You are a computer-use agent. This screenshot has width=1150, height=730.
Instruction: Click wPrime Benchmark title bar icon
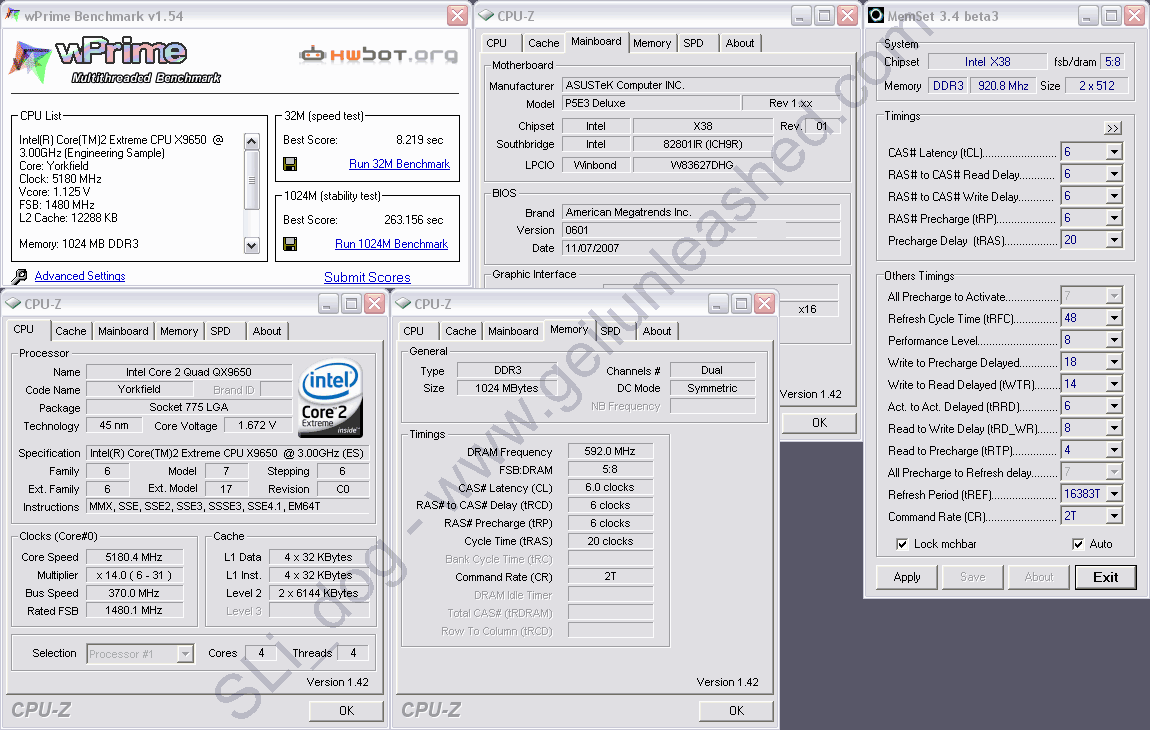12,15
